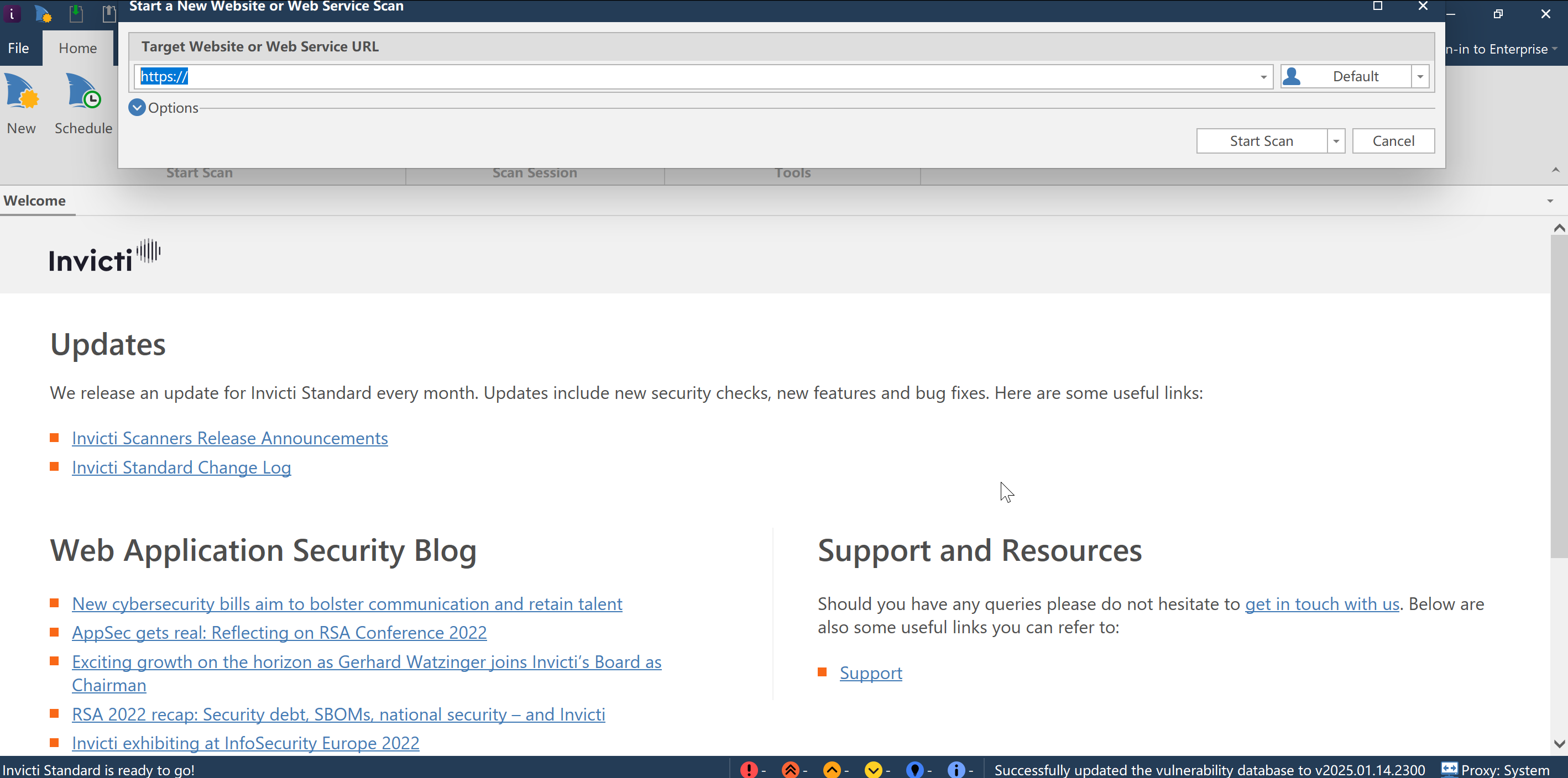The width and height of the screenshot is (1568, 778).
Task: Open Invicti Standard Change Log link
Action: (x=181, y=467)
